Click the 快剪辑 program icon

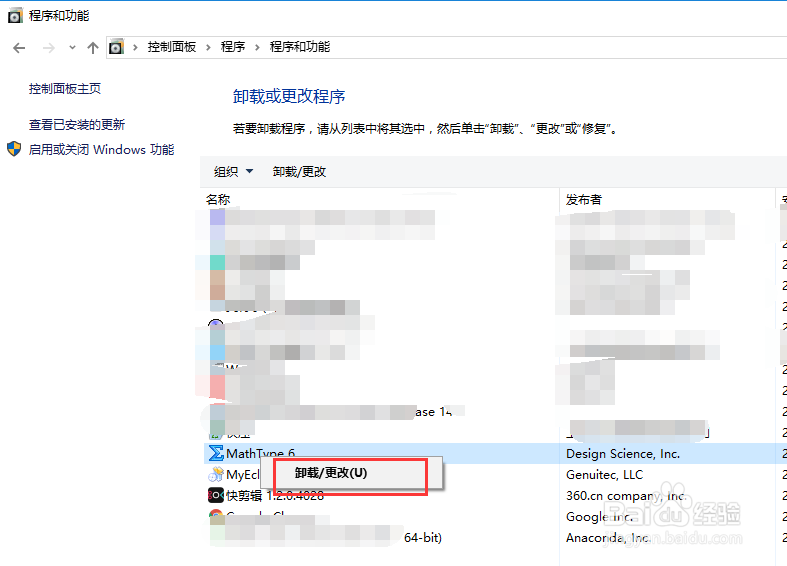216,495
